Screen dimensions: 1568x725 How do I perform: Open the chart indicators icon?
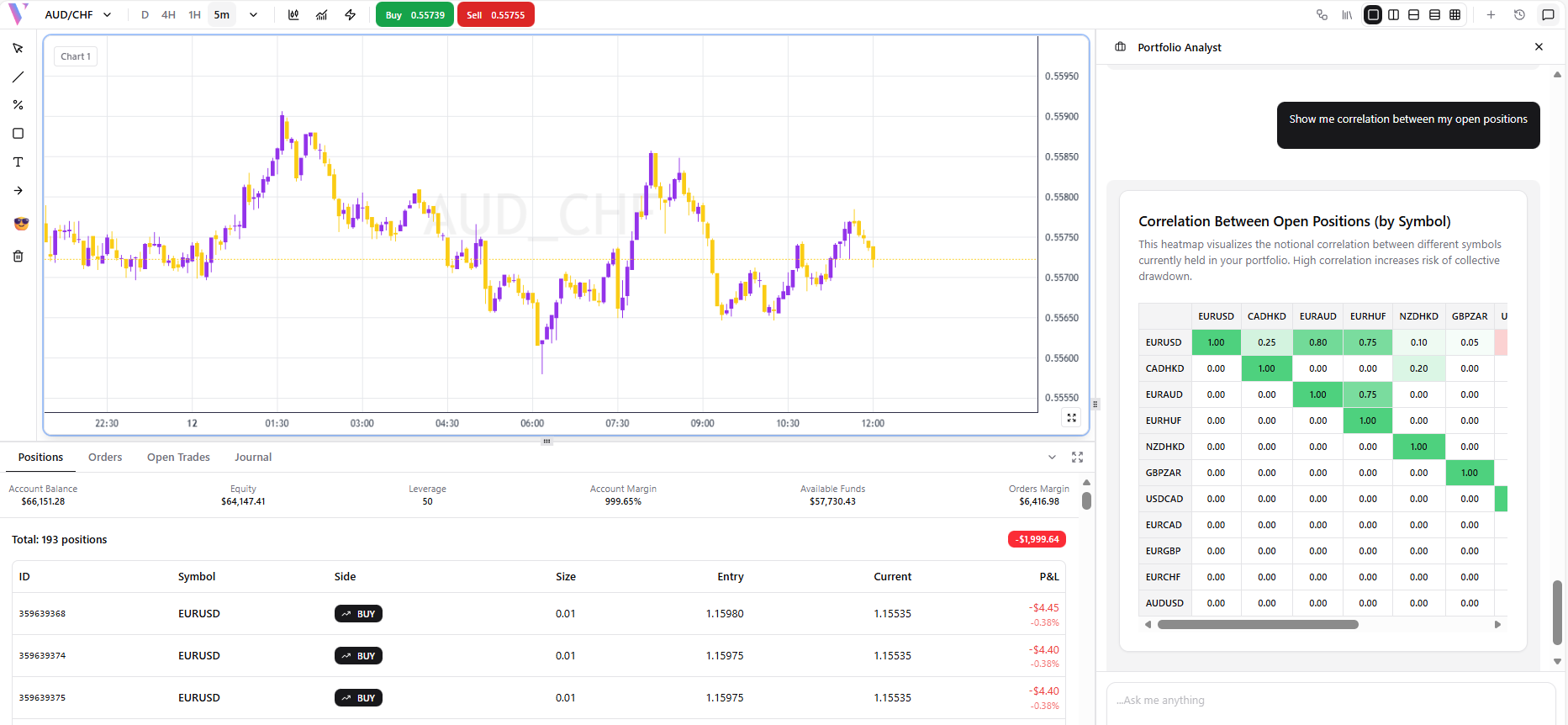(x=321, y=15)
